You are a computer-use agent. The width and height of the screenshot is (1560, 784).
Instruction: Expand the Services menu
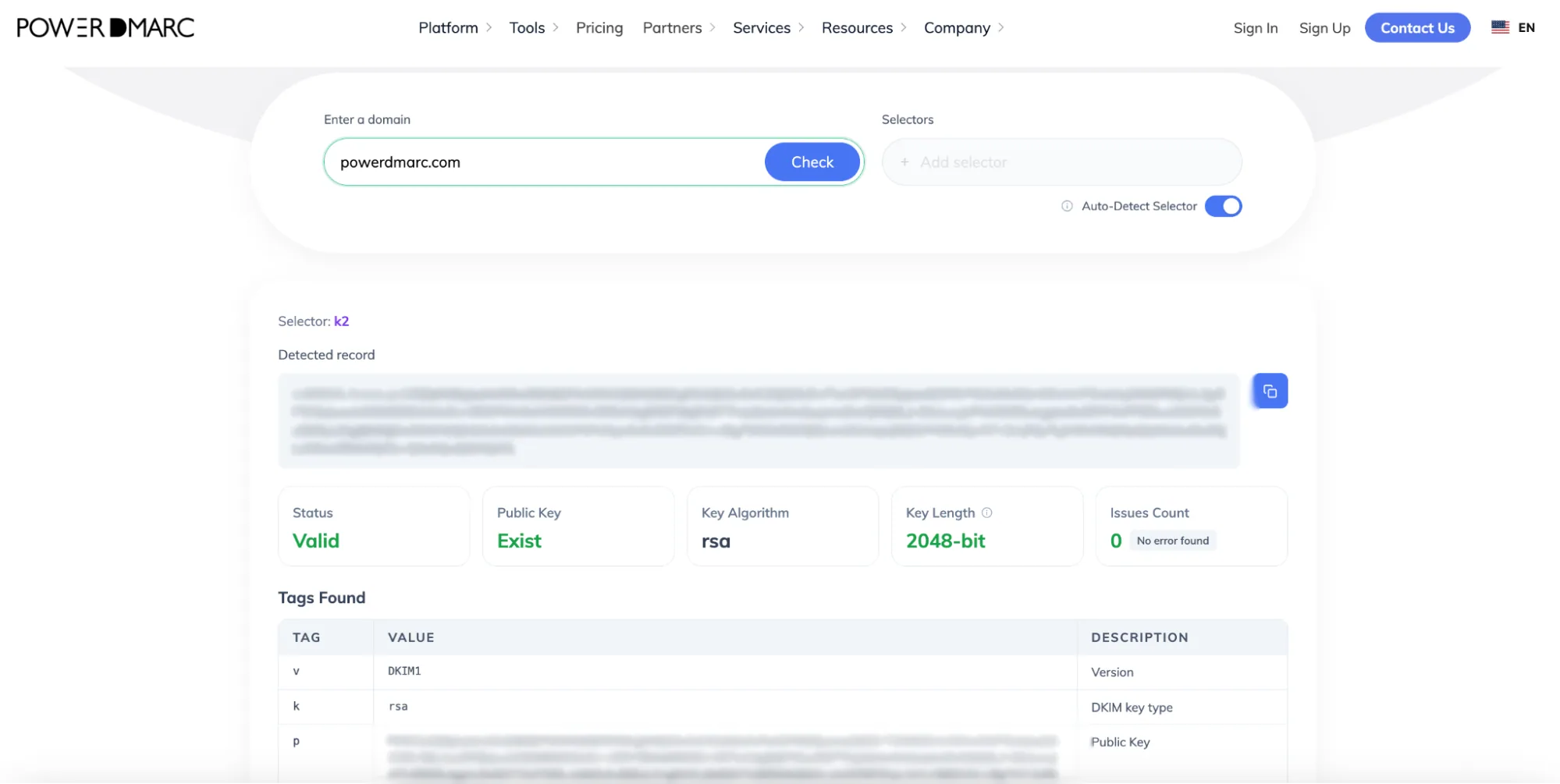click(x=768, y=27)
